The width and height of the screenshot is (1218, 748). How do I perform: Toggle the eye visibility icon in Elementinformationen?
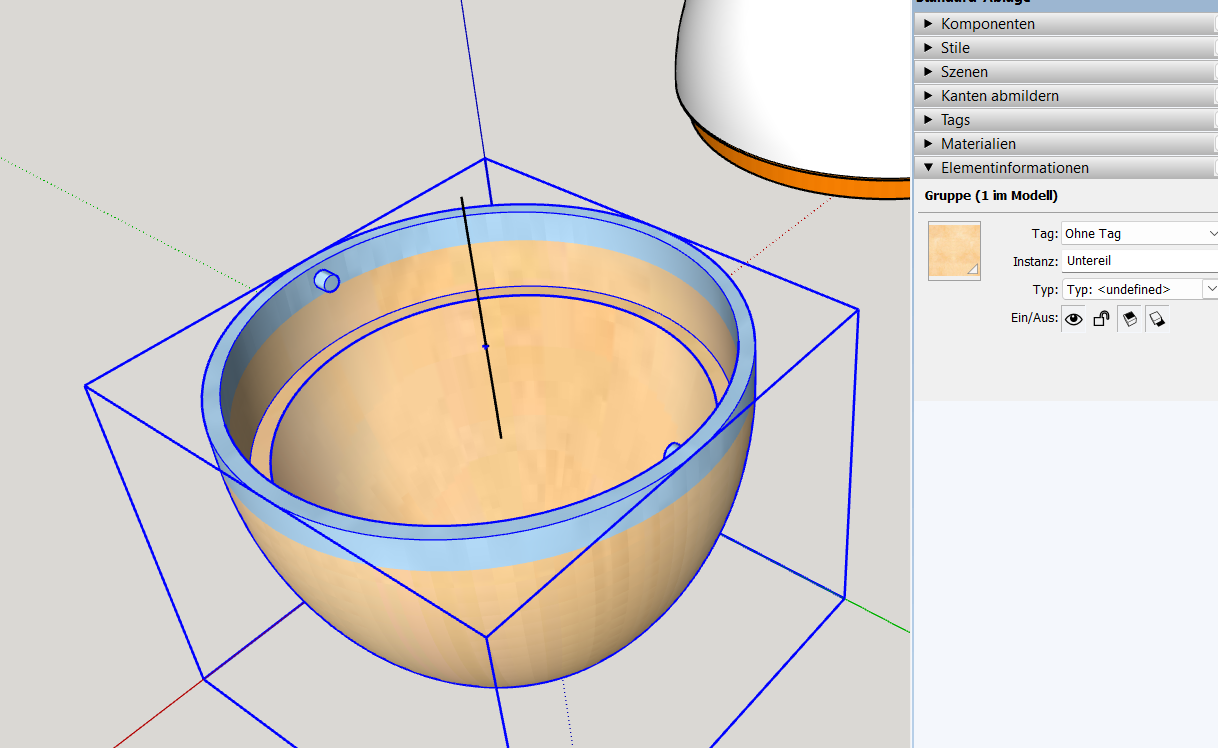tap(1074, 319)
